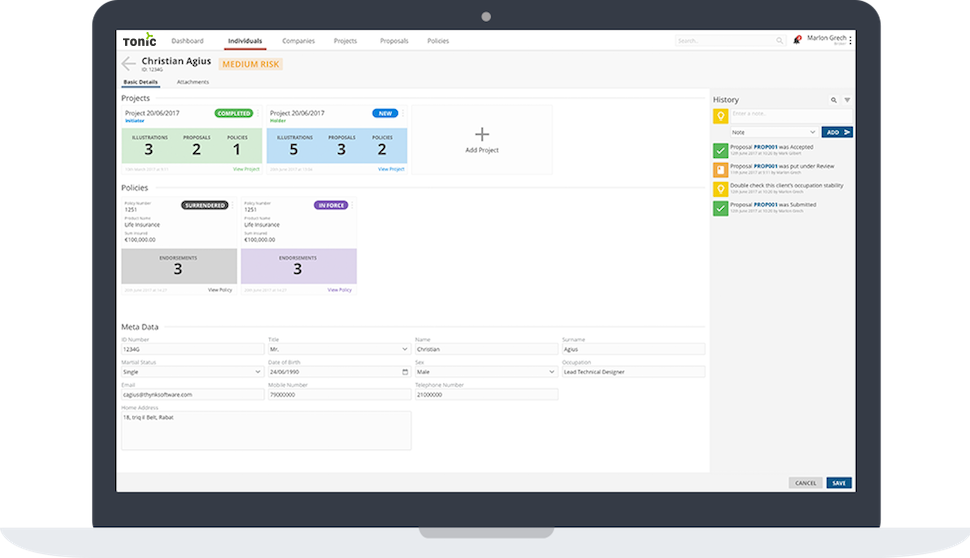
Task: Click the Tonic logo
Action: [x=138, y=41]
